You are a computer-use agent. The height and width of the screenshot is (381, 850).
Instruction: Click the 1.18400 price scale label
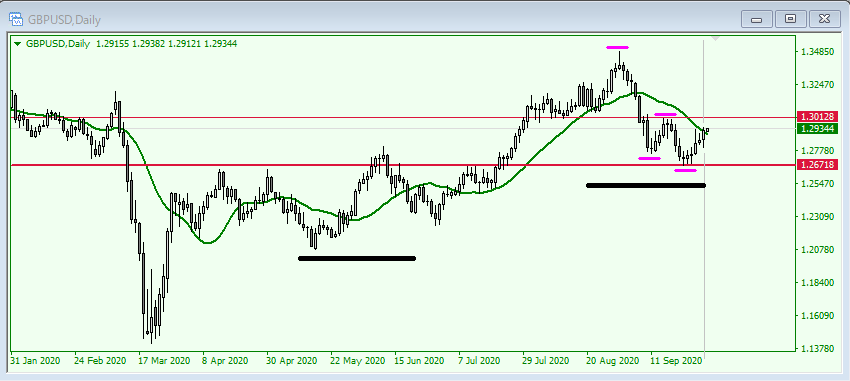click(x=818, y=283)
